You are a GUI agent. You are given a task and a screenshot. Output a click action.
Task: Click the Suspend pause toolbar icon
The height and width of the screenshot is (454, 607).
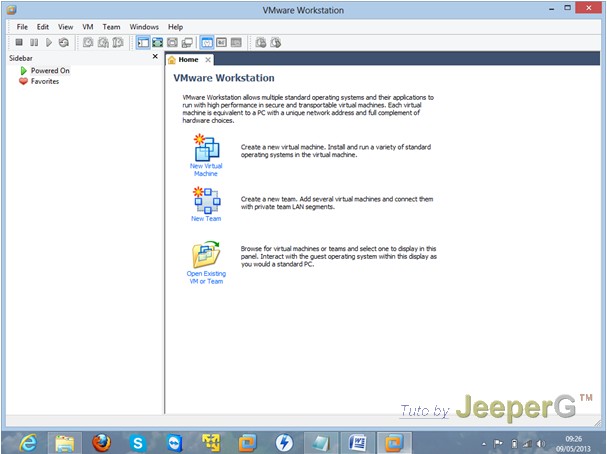click(34, 42)
